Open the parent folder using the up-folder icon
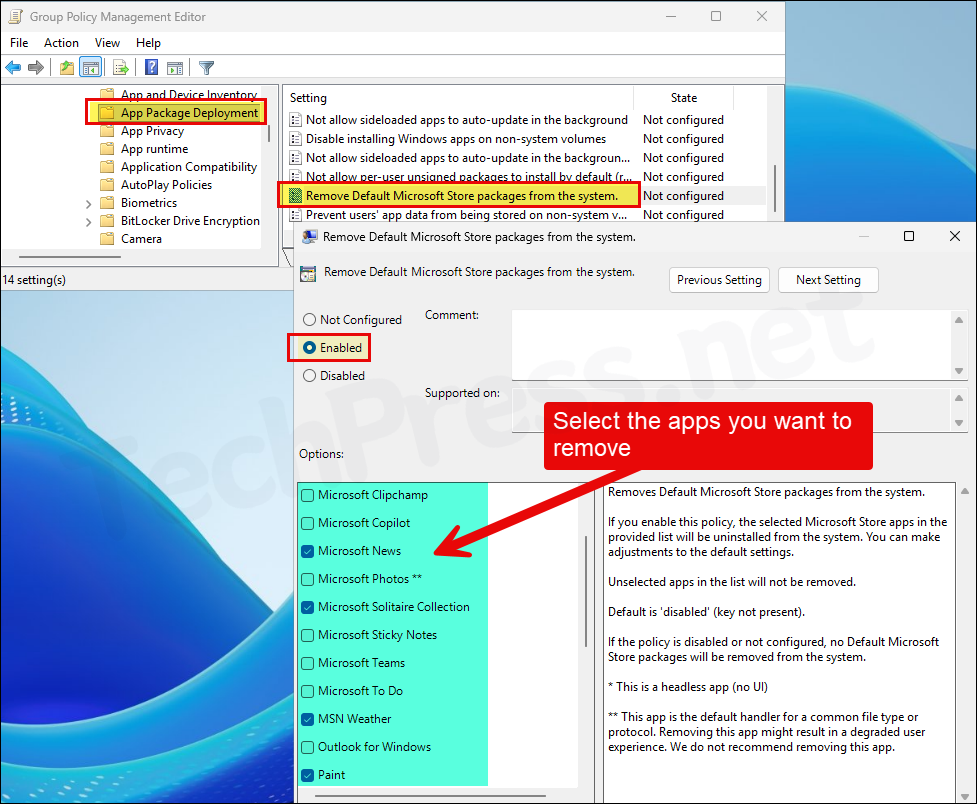This screenshot has height=804, width=977. tap(66, 67)
